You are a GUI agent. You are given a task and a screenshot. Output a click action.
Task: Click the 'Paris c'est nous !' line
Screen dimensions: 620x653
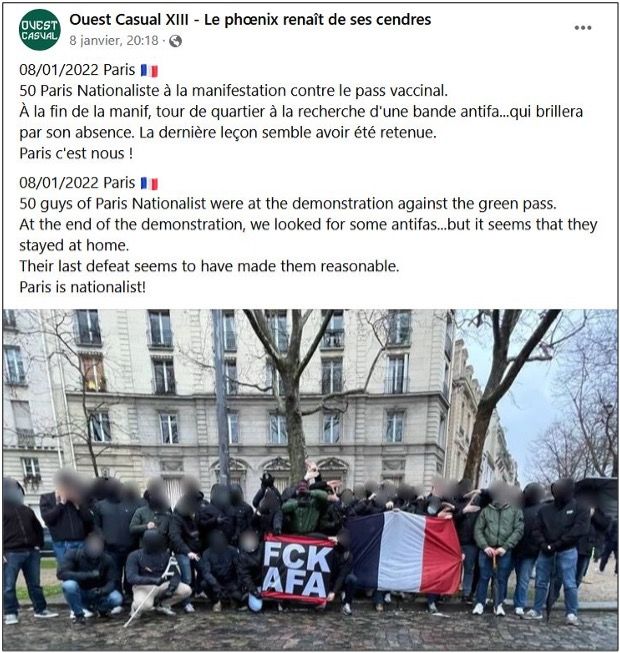(x=76, y=154)
